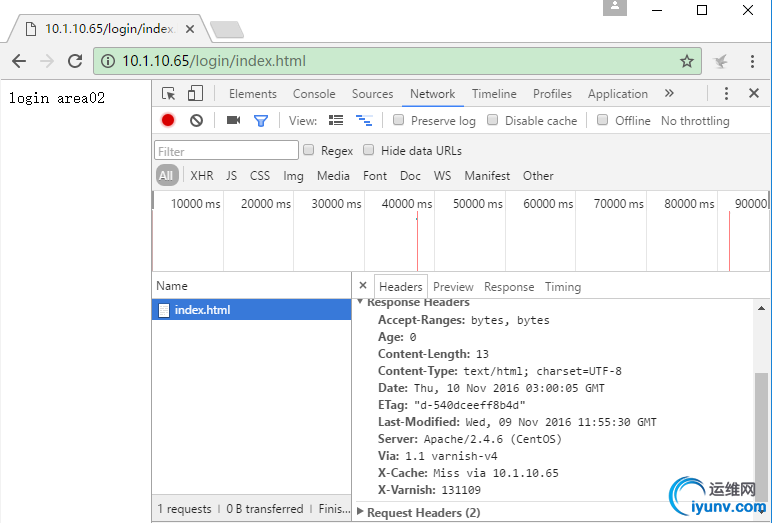Clear the network log
The height and width of the screenshot is (523, 772).
click(196, 120)
